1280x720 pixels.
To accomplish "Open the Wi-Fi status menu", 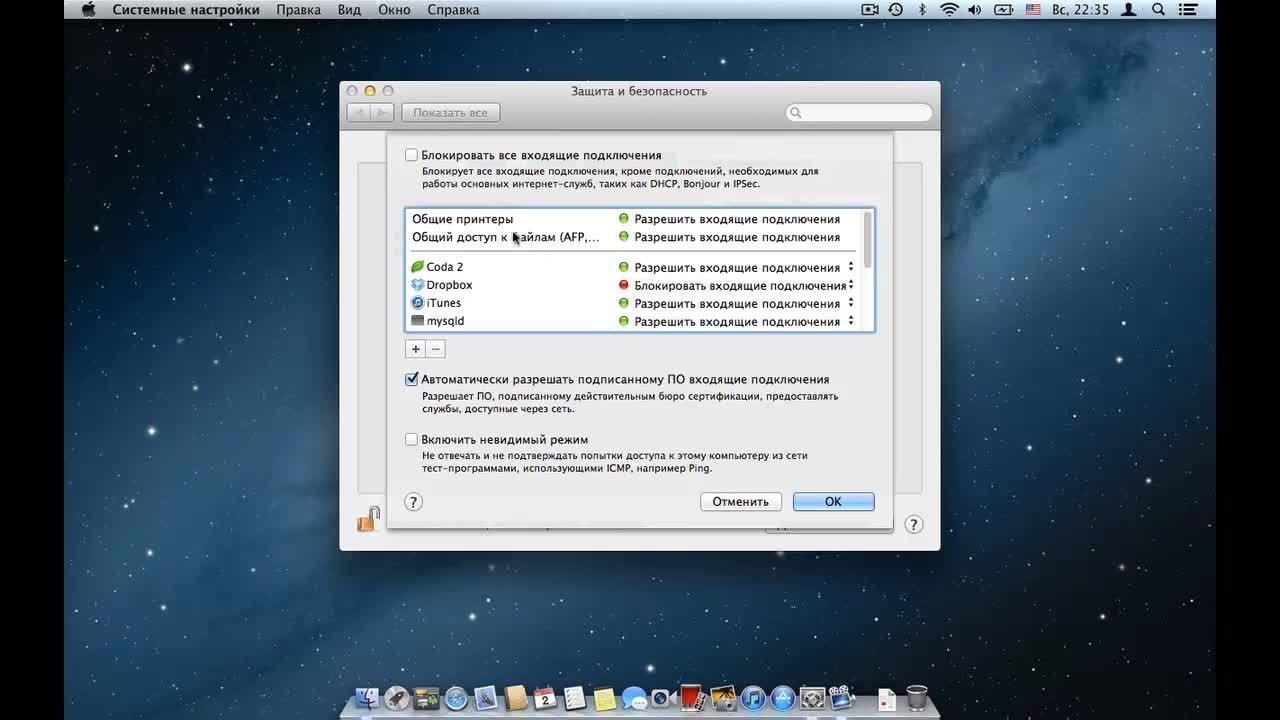I will click(949, 9).
